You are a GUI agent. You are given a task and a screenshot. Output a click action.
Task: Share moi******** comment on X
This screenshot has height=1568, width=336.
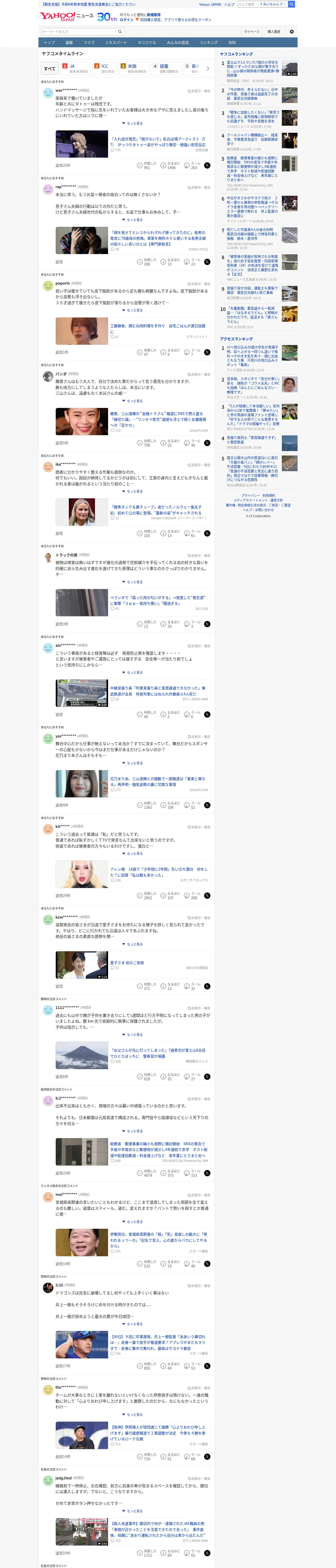[x=207, y=1264]
